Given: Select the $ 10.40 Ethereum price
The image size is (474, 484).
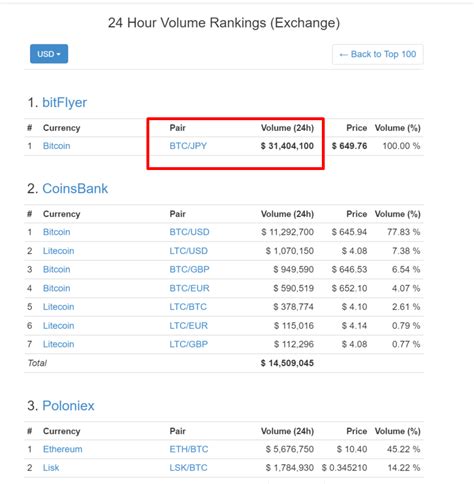Looking at the screenshot, I should point(352,449).
